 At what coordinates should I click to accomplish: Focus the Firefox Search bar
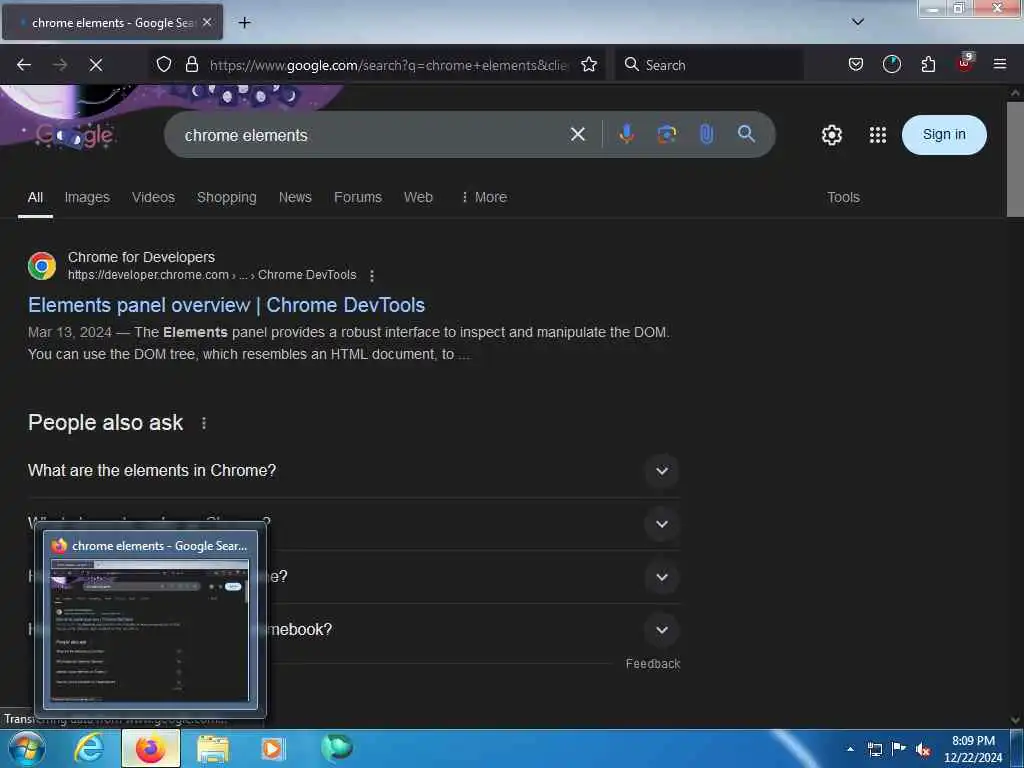[x=709, y=65]
